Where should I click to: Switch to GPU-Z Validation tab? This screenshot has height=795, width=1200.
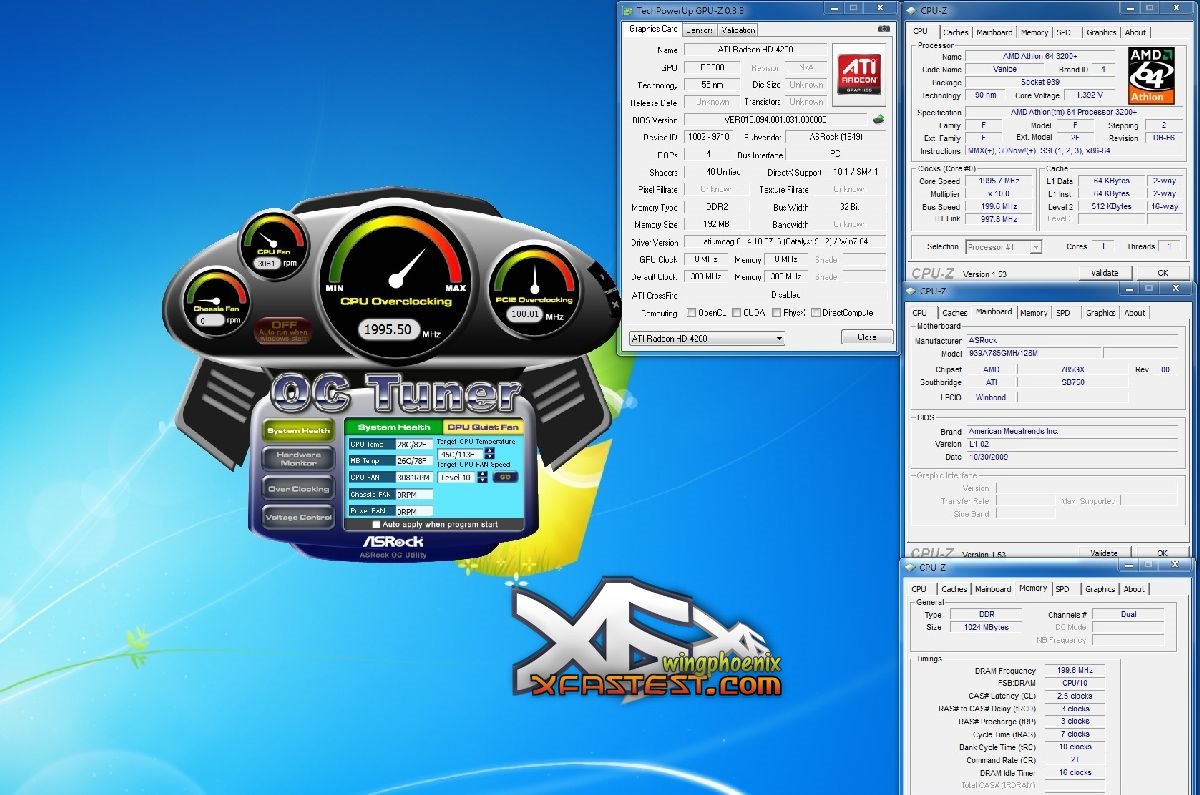(x=738, y=30)
